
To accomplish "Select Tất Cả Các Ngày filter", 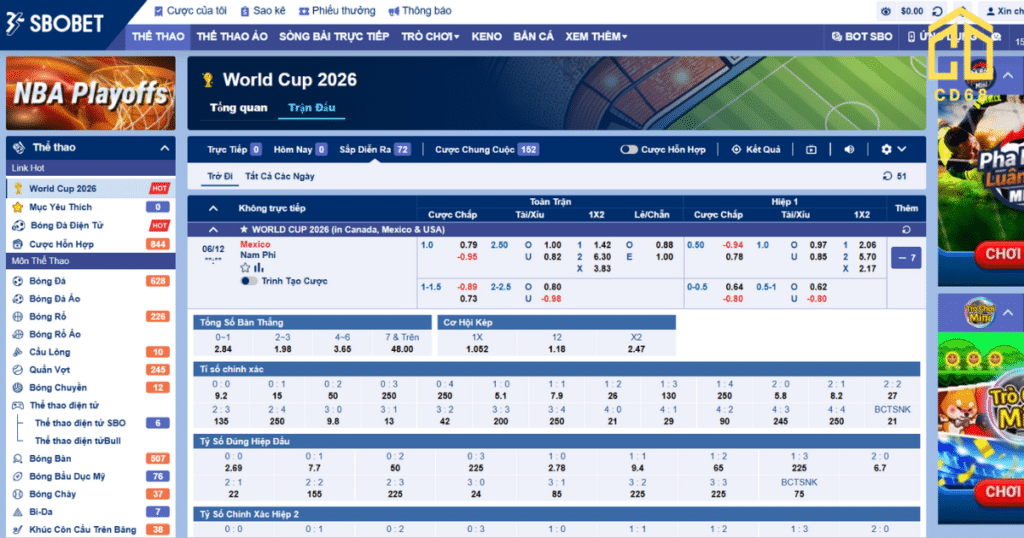I will [x=280, y=176].
